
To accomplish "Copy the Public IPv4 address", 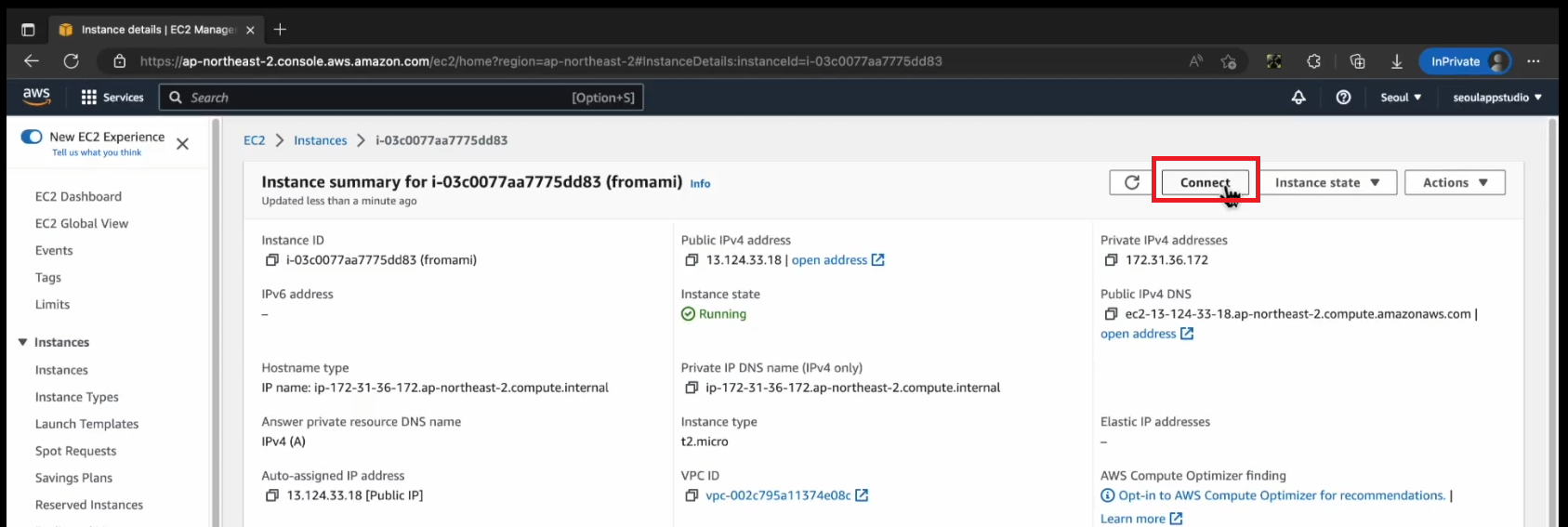I will [x=692, y=260].
